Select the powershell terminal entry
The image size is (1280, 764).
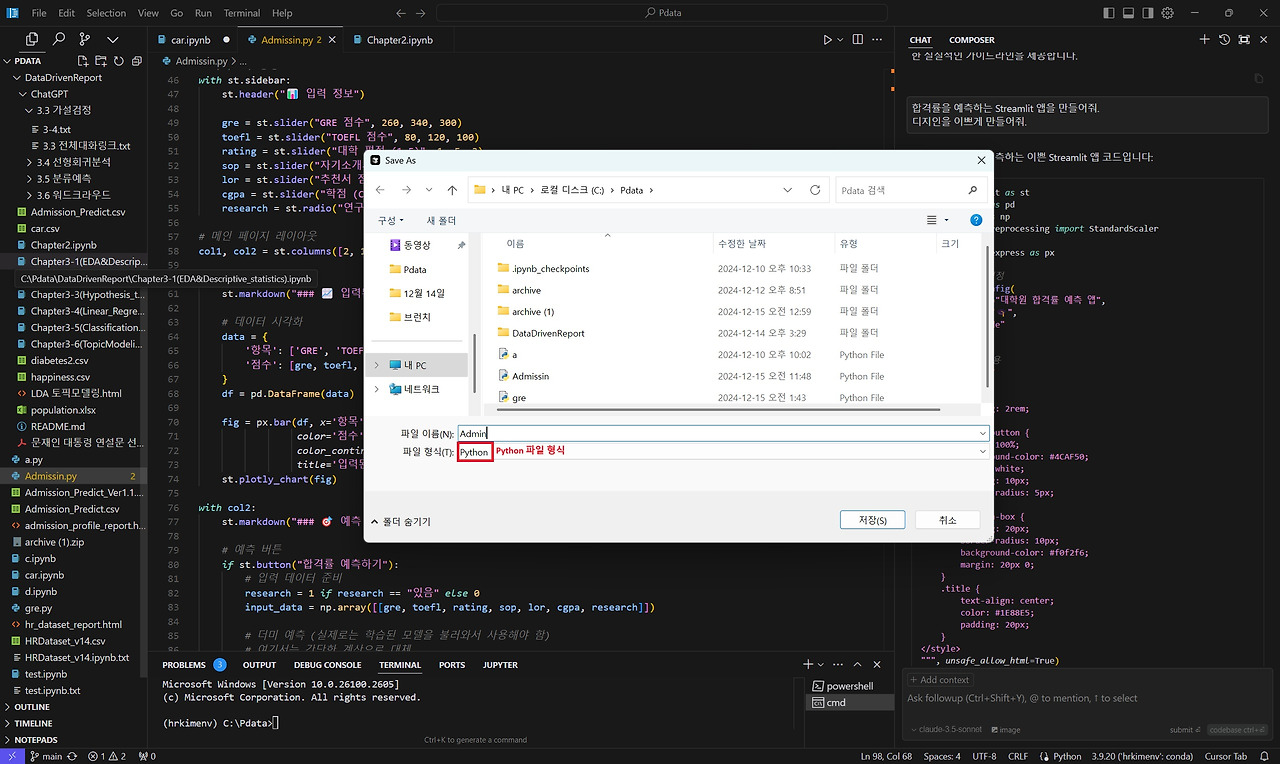[x=847, y=686]
